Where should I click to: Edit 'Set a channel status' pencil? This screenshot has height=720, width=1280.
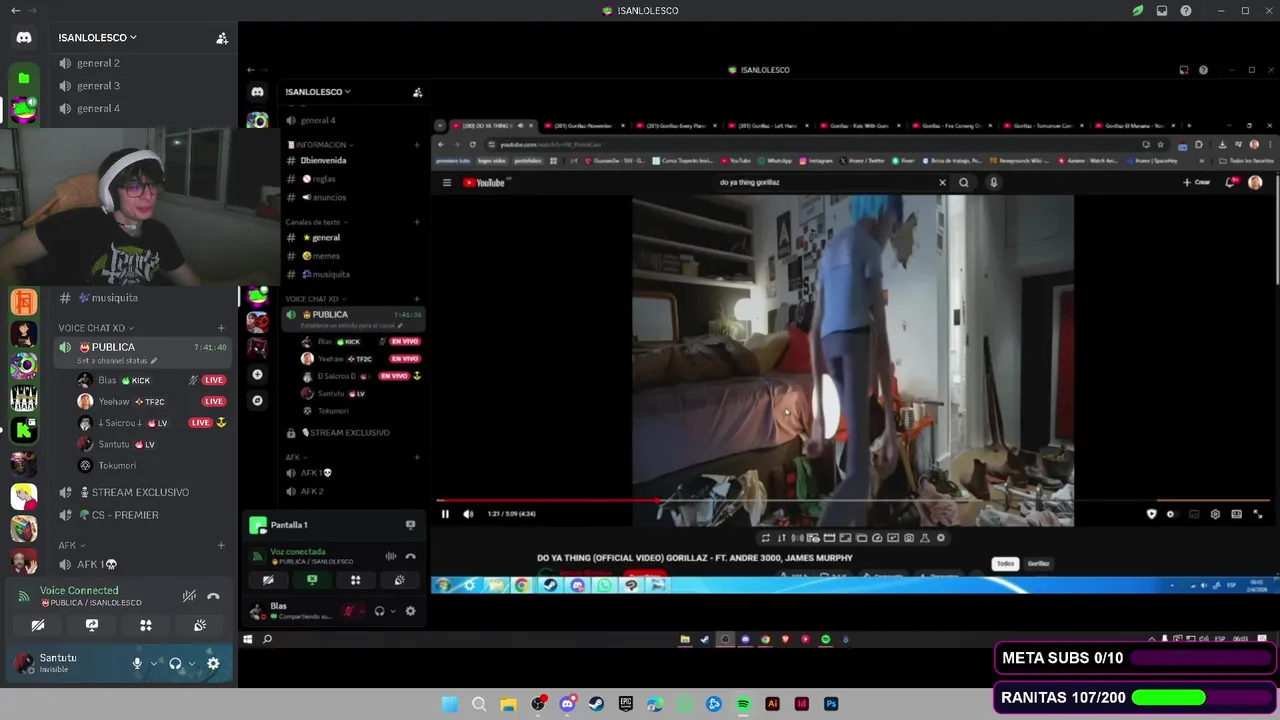pyautogui.click(x=154, y=361)
